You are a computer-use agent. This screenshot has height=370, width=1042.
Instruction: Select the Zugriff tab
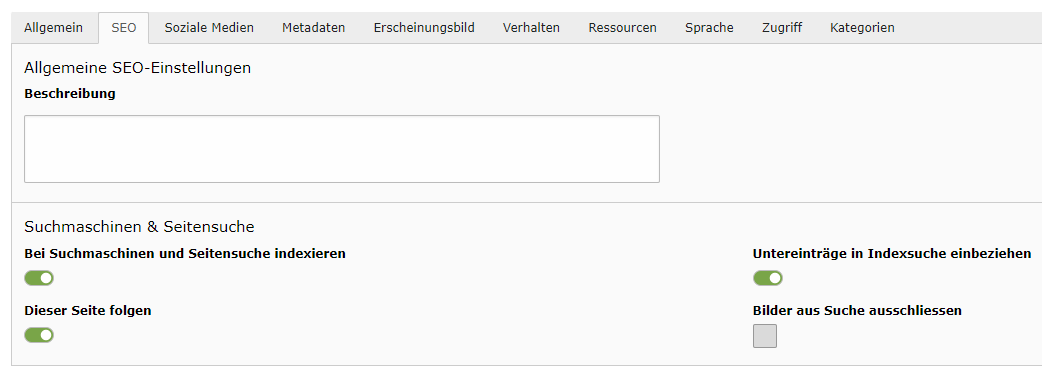[x=782, y=28]
